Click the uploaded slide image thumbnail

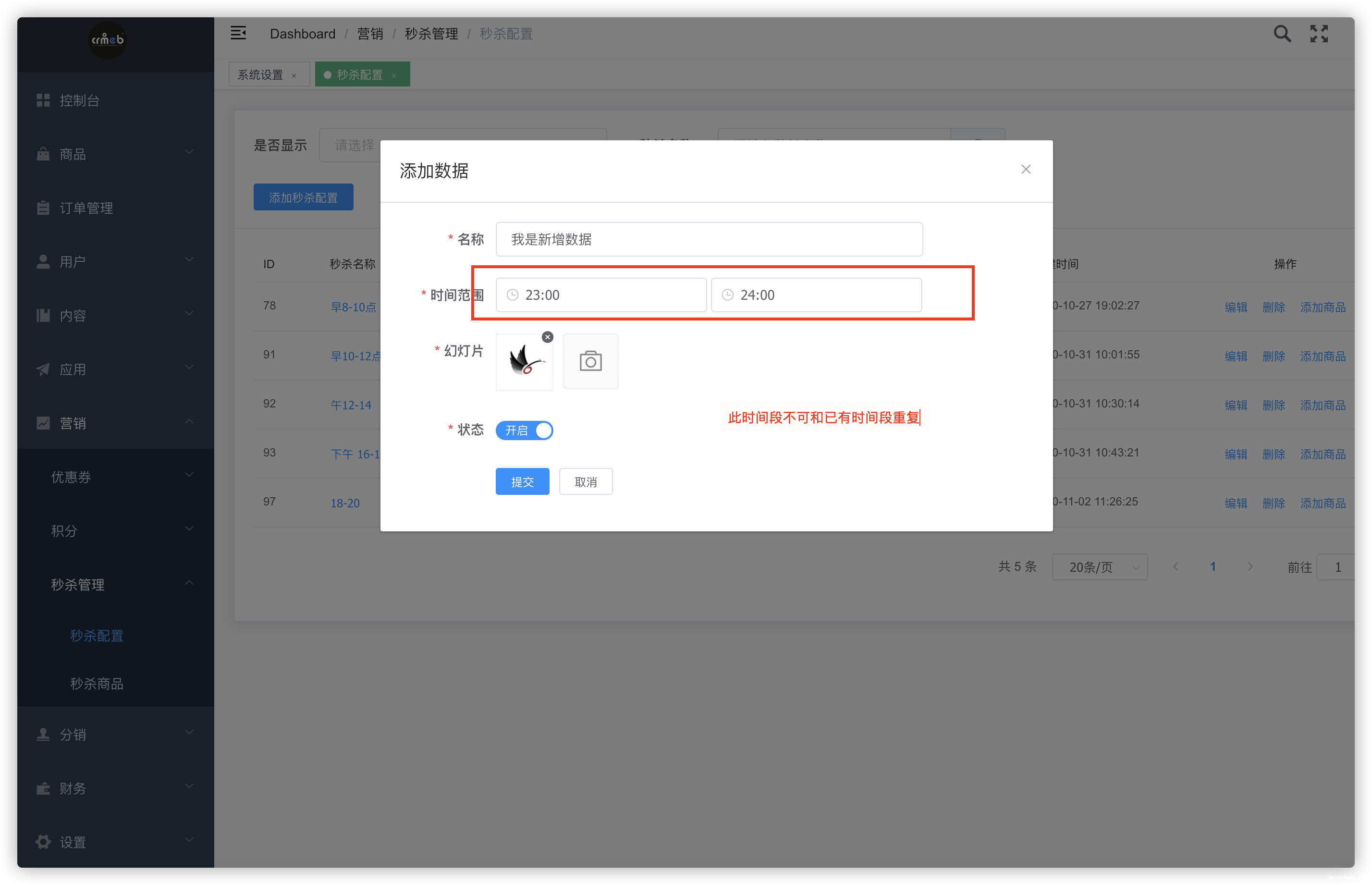pyautogui.click(x=525, y=362)
